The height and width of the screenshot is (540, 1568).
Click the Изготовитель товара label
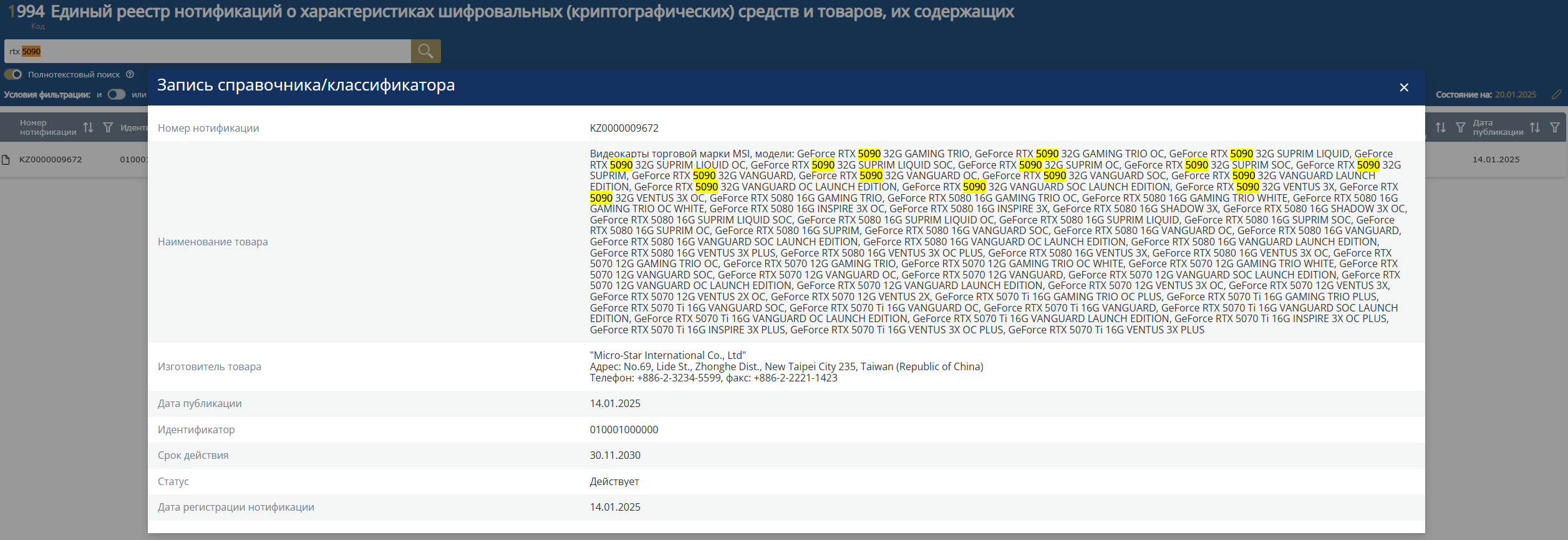210,366
